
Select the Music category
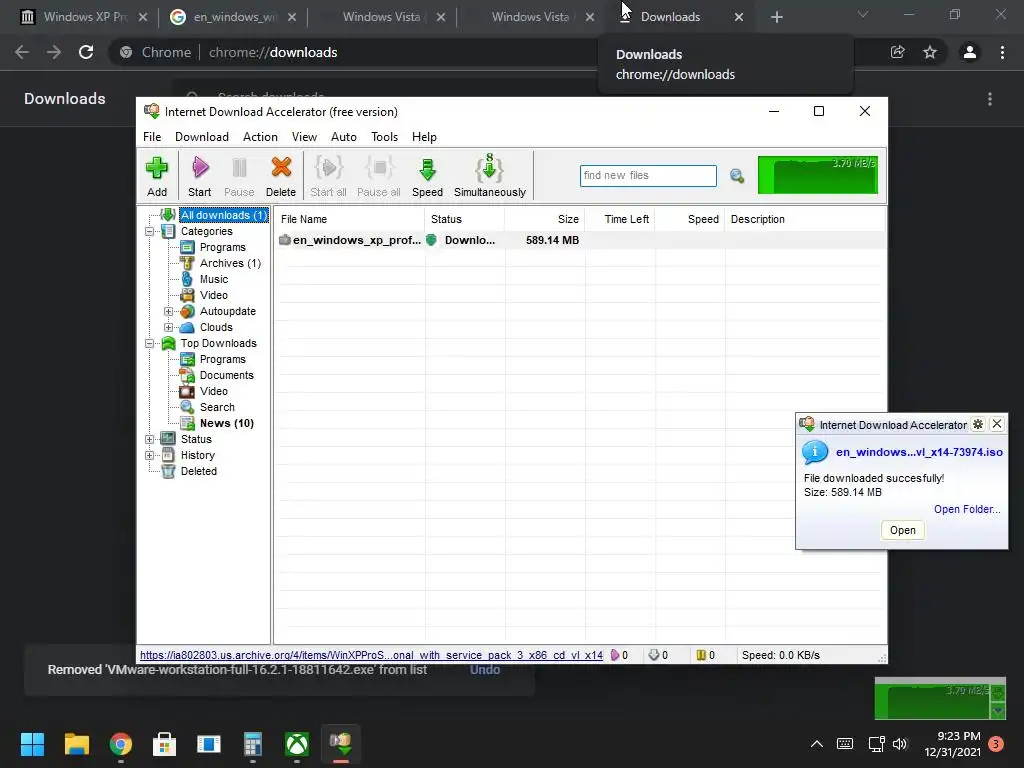coord(214,280)
